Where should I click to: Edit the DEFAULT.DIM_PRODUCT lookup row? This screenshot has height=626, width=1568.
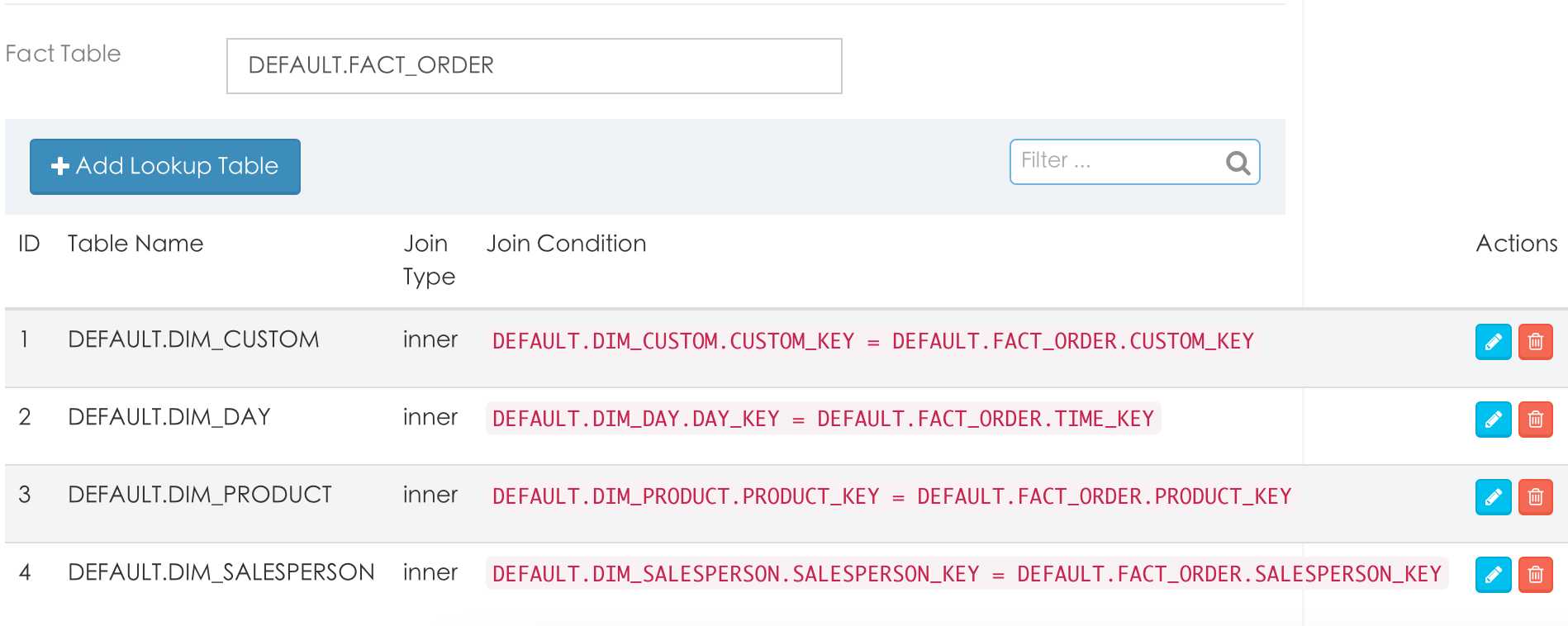(x=1493, y=497)
